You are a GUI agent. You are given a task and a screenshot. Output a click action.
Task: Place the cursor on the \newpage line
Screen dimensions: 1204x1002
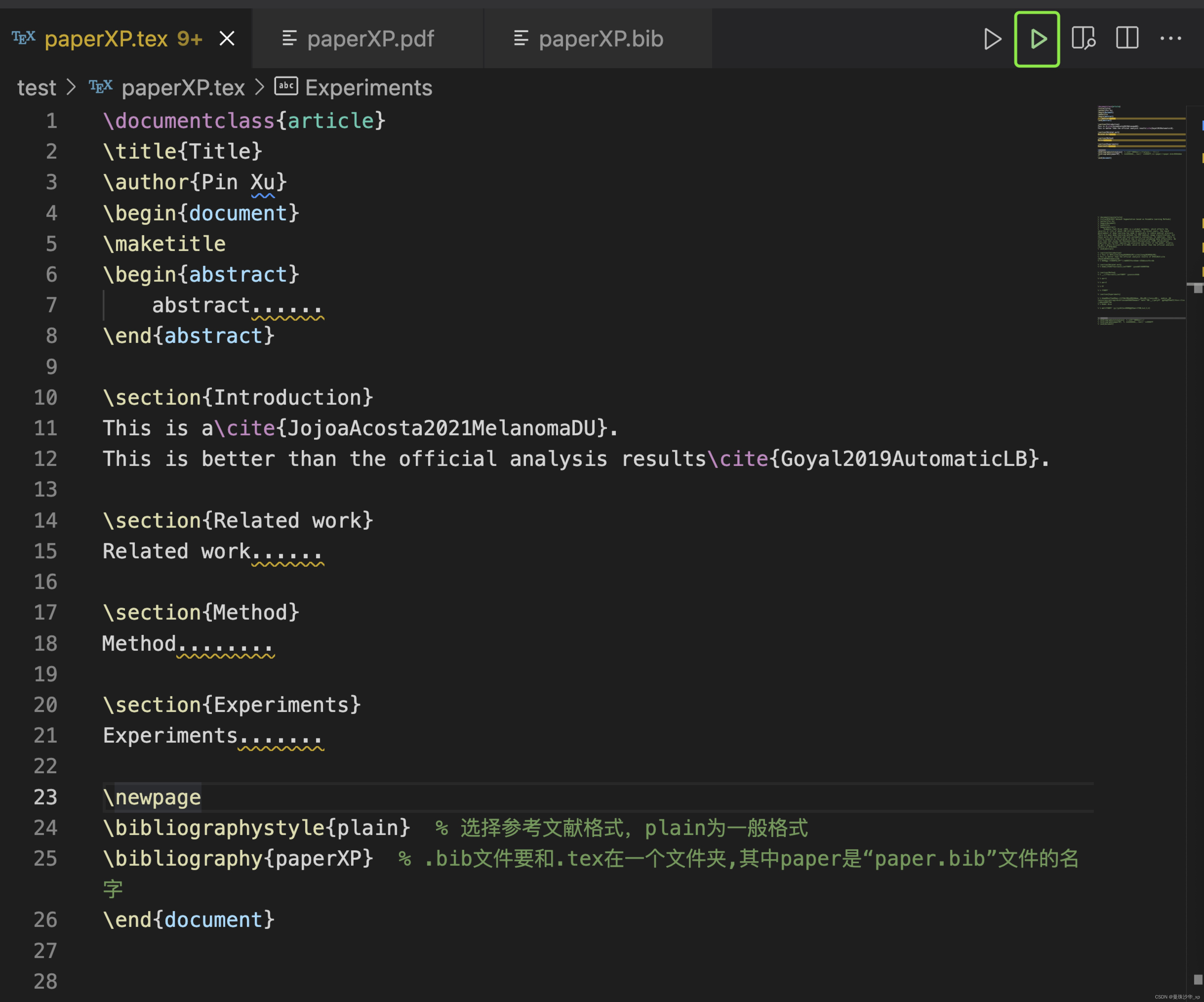(152, 797)
